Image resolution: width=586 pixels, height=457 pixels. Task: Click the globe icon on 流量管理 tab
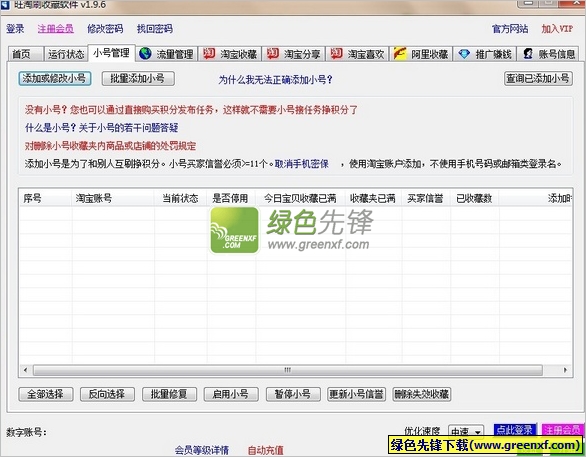click(145, 53)
